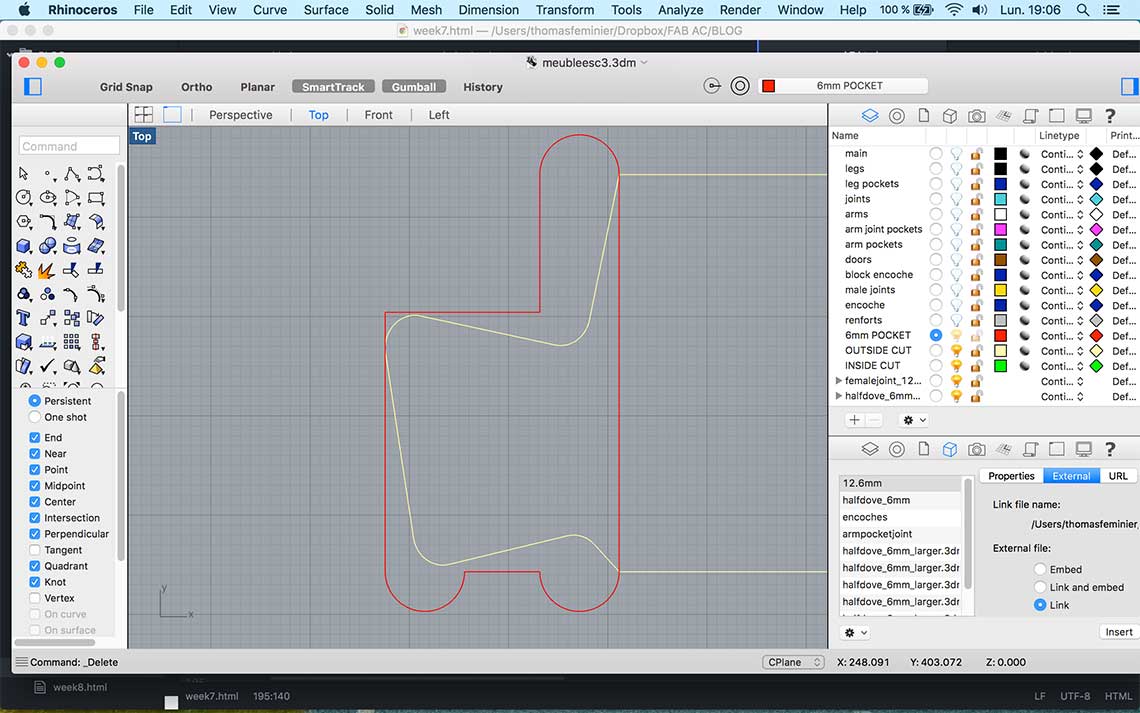The width and height of the screenshot is (1140, 713).
Task: Disable the Gumball button
Action: pyautogui.click(x=414, y=86)
